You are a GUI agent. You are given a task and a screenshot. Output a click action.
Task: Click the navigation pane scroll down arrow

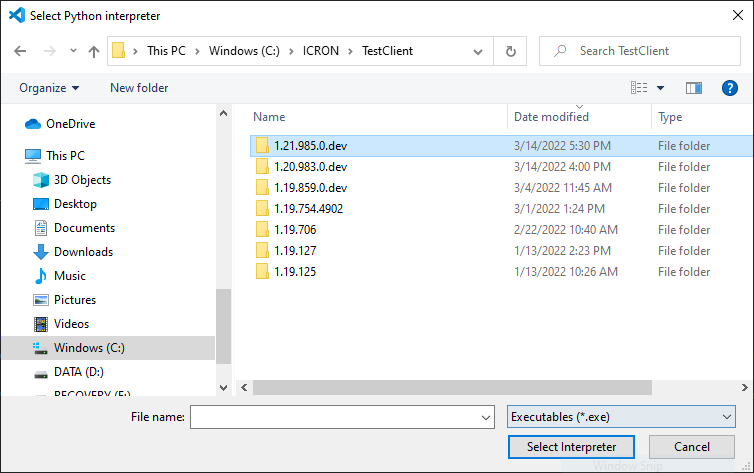coord(224,387)
